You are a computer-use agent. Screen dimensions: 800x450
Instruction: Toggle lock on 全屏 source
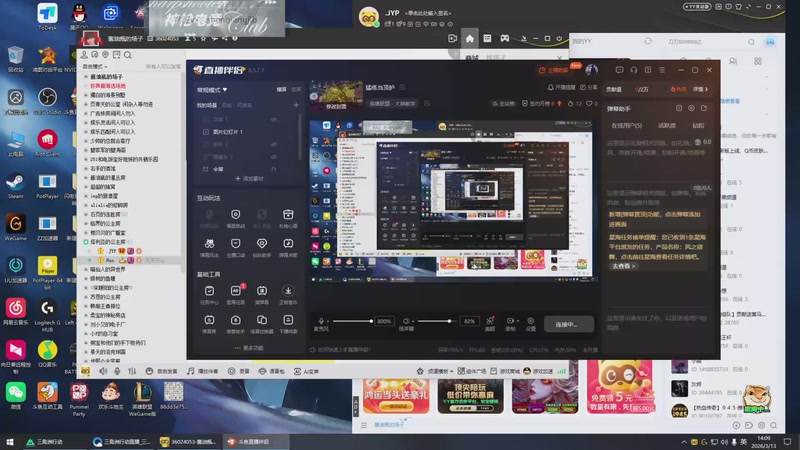(x=274, y=169)
